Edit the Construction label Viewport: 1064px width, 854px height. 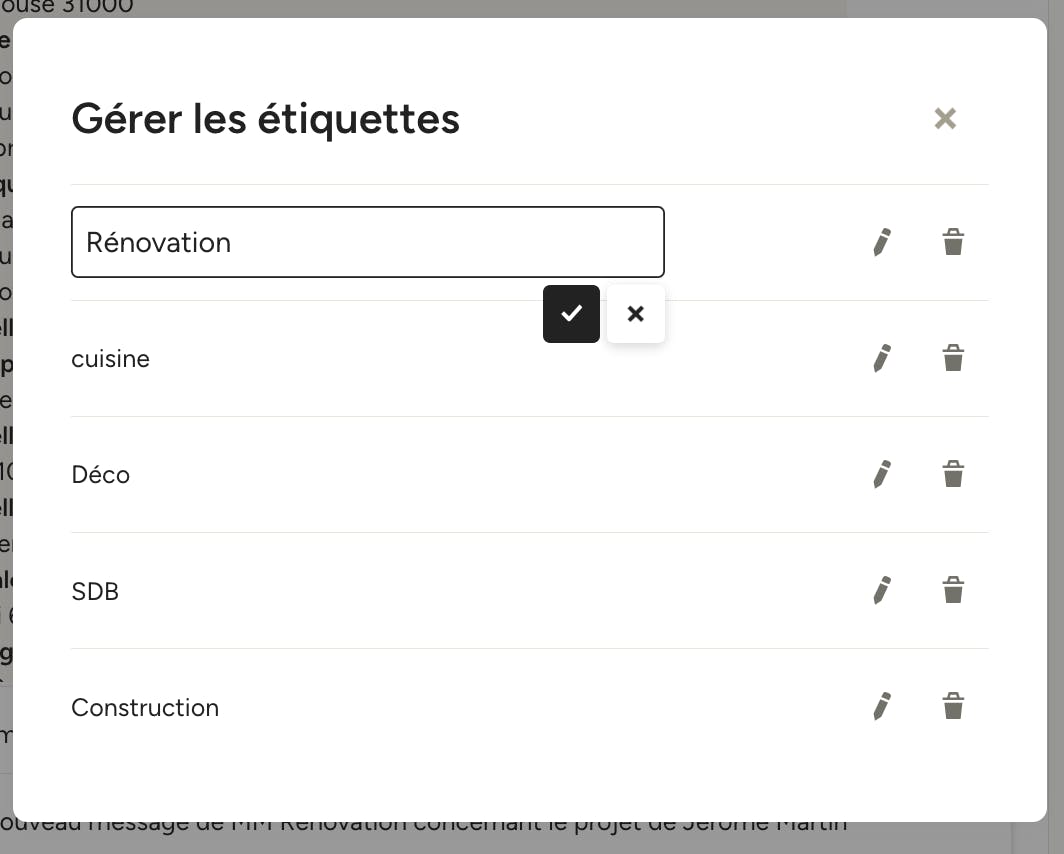(881, 706)
